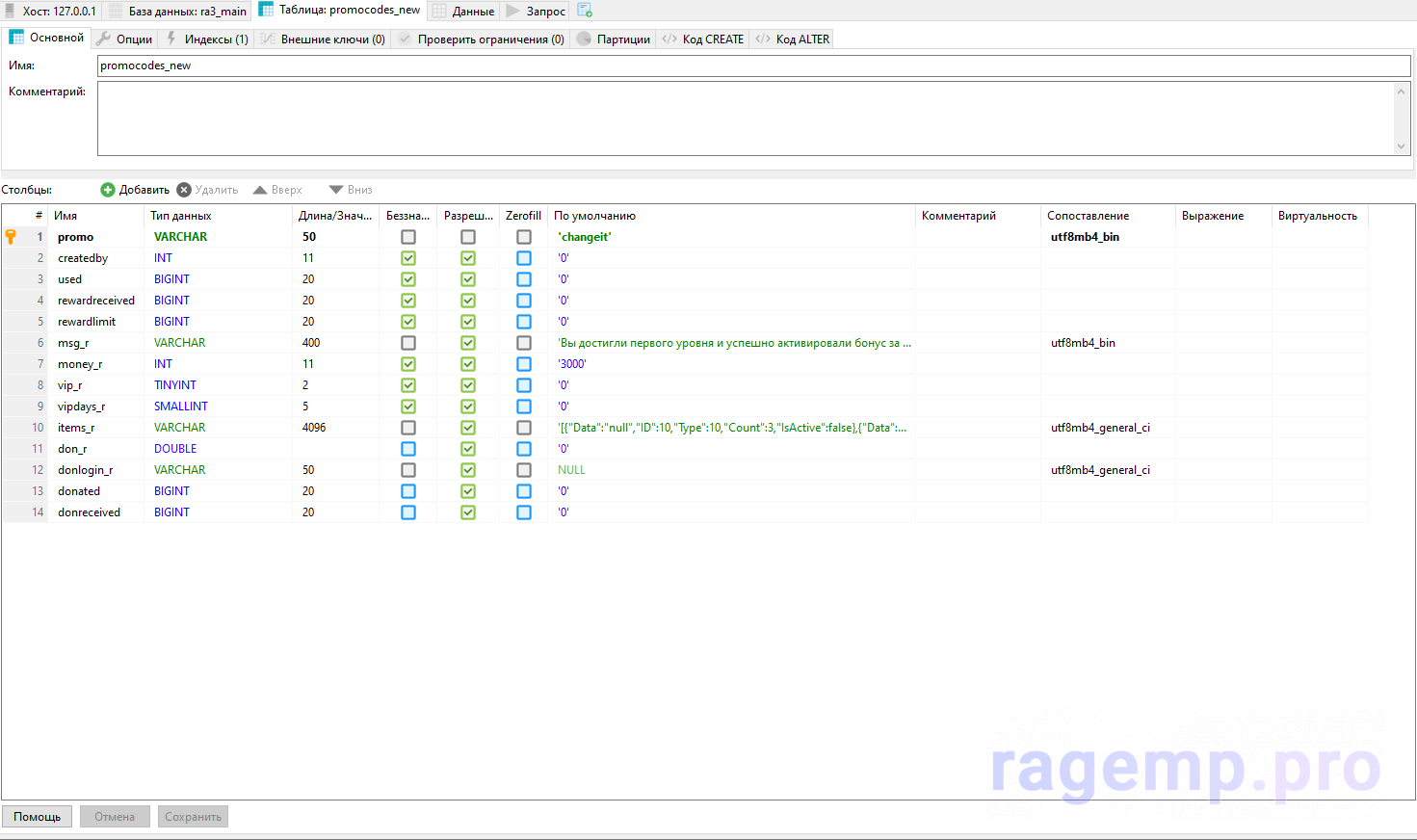Select the rewardreceived column name
The height and width of the screenshot is (840, 1417).
pos(96,301)
